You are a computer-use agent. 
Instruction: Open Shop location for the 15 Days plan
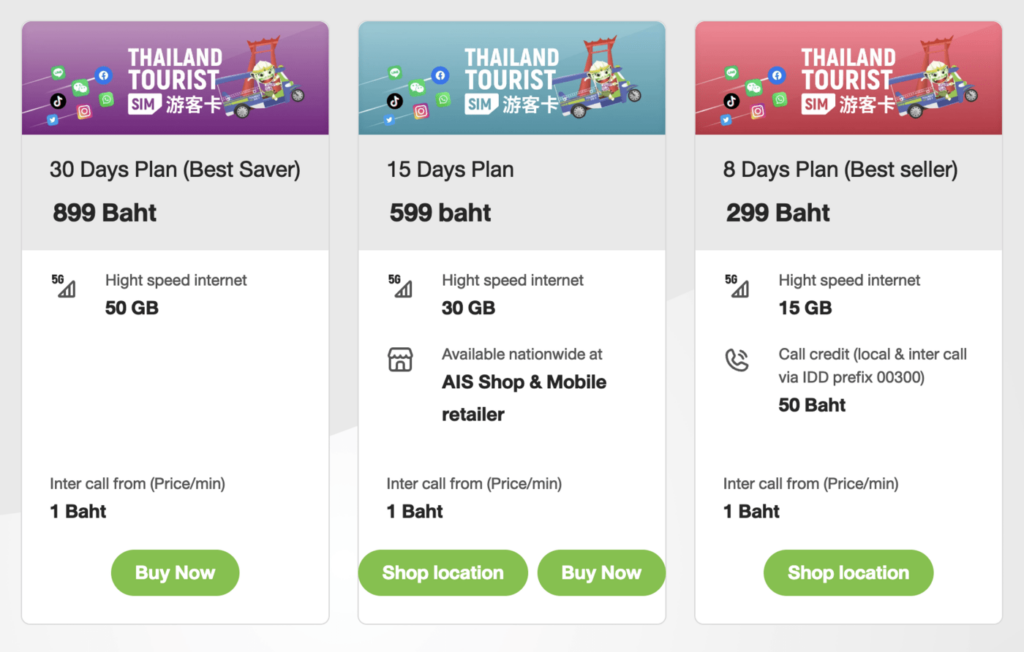pyautogui.click(x=443, y=572)
